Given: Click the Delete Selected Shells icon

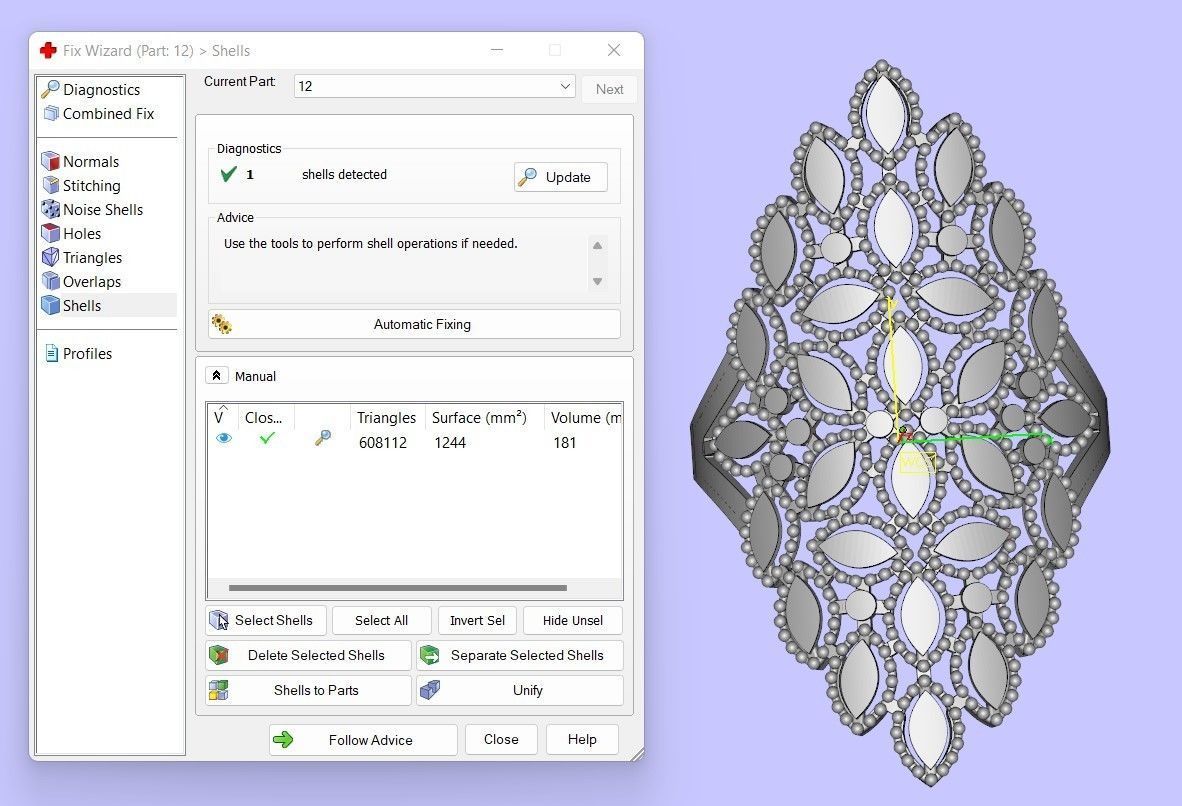Looking at the screenshot, I should (x=219, y=655).
